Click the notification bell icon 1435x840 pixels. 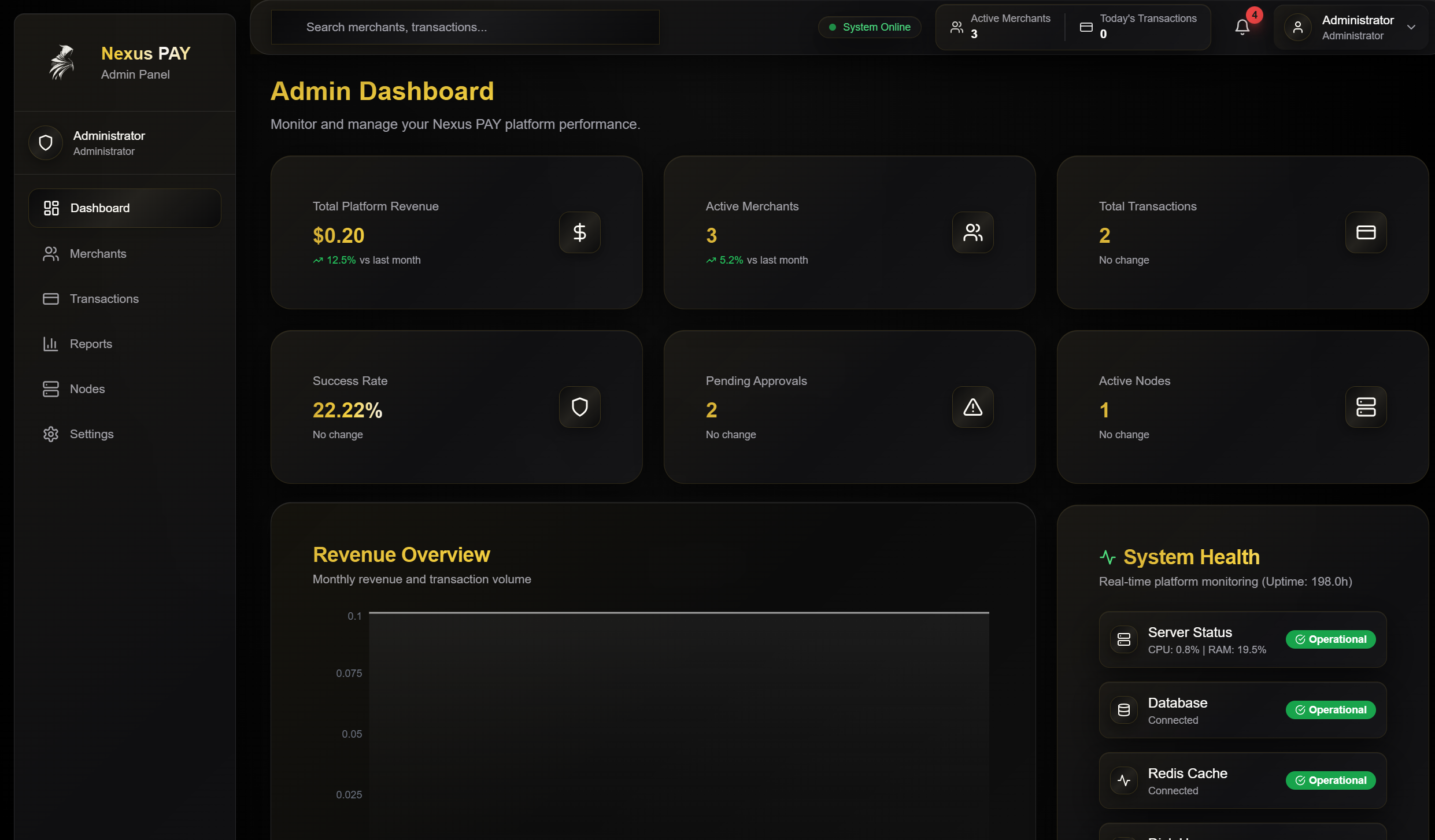click(x=1242, y=27)
